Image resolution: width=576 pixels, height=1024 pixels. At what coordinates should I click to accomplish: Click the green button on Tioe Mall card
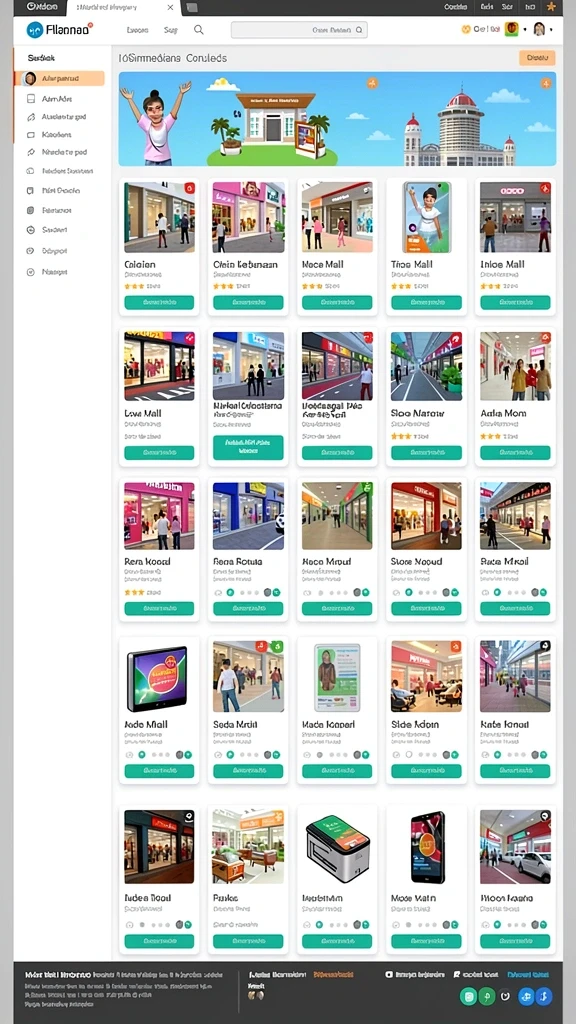[x=426, y=302]
